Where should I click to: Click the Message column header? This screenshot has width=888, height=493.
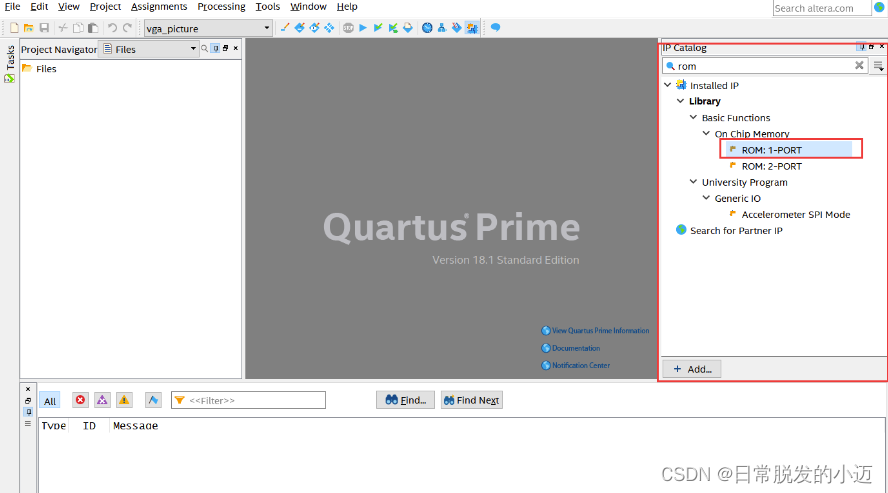(x=135, y=426)
